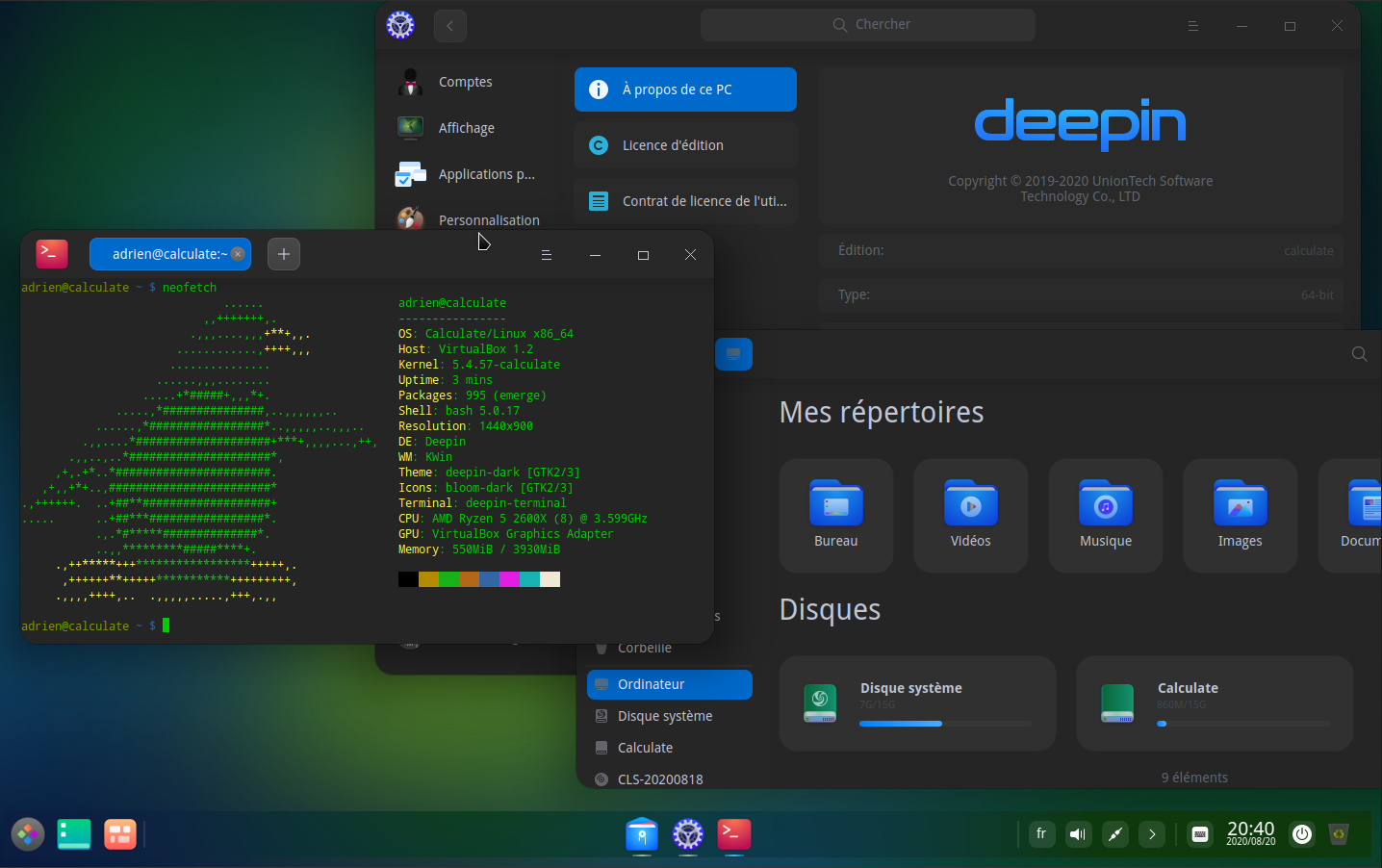Click the show desktop icon in dock

74,834
